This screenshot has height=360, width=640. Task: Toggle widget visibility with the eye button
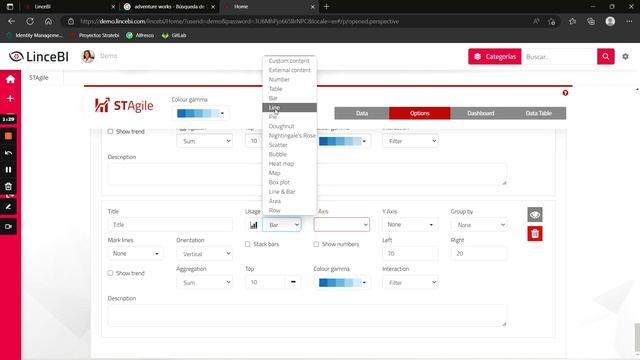click(535, 215)
